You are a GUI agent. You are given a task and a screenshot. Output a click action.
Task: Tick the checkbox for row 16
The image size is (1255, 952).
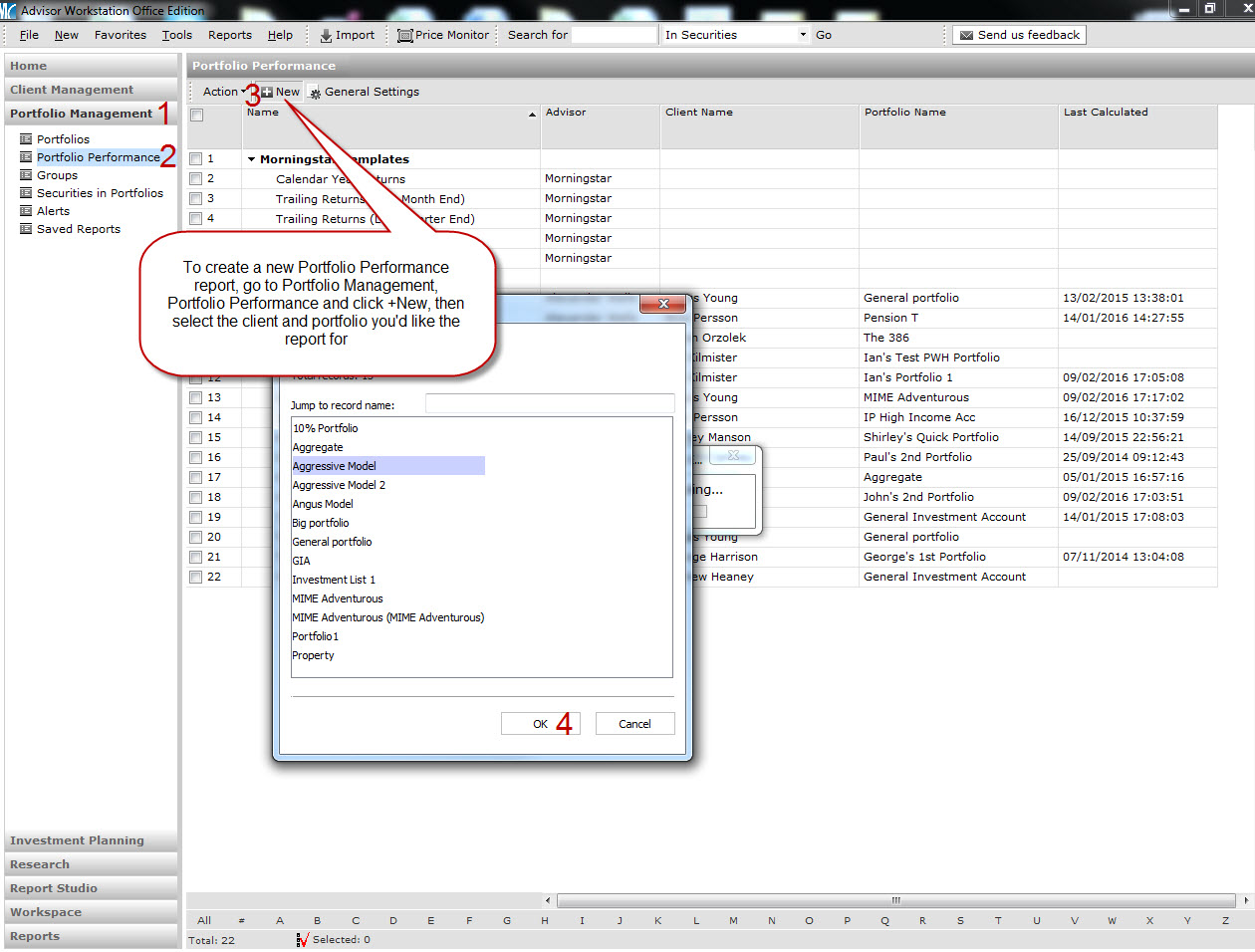(x=196, y=458)
